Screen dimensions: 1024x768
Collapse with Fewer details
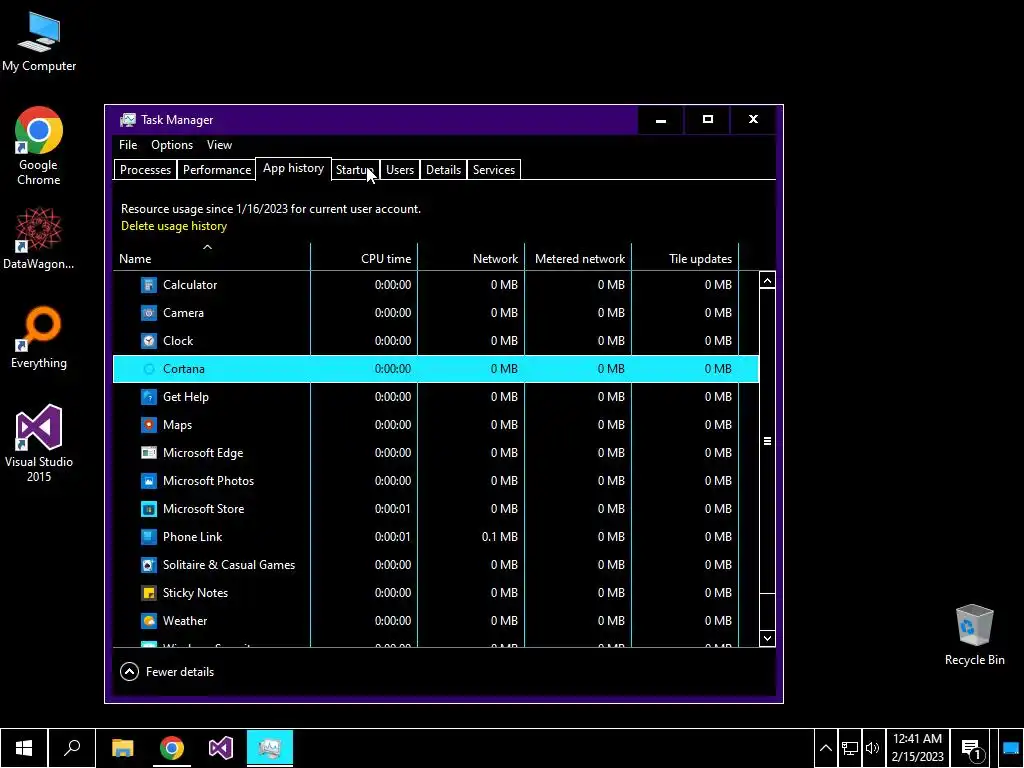167,672
